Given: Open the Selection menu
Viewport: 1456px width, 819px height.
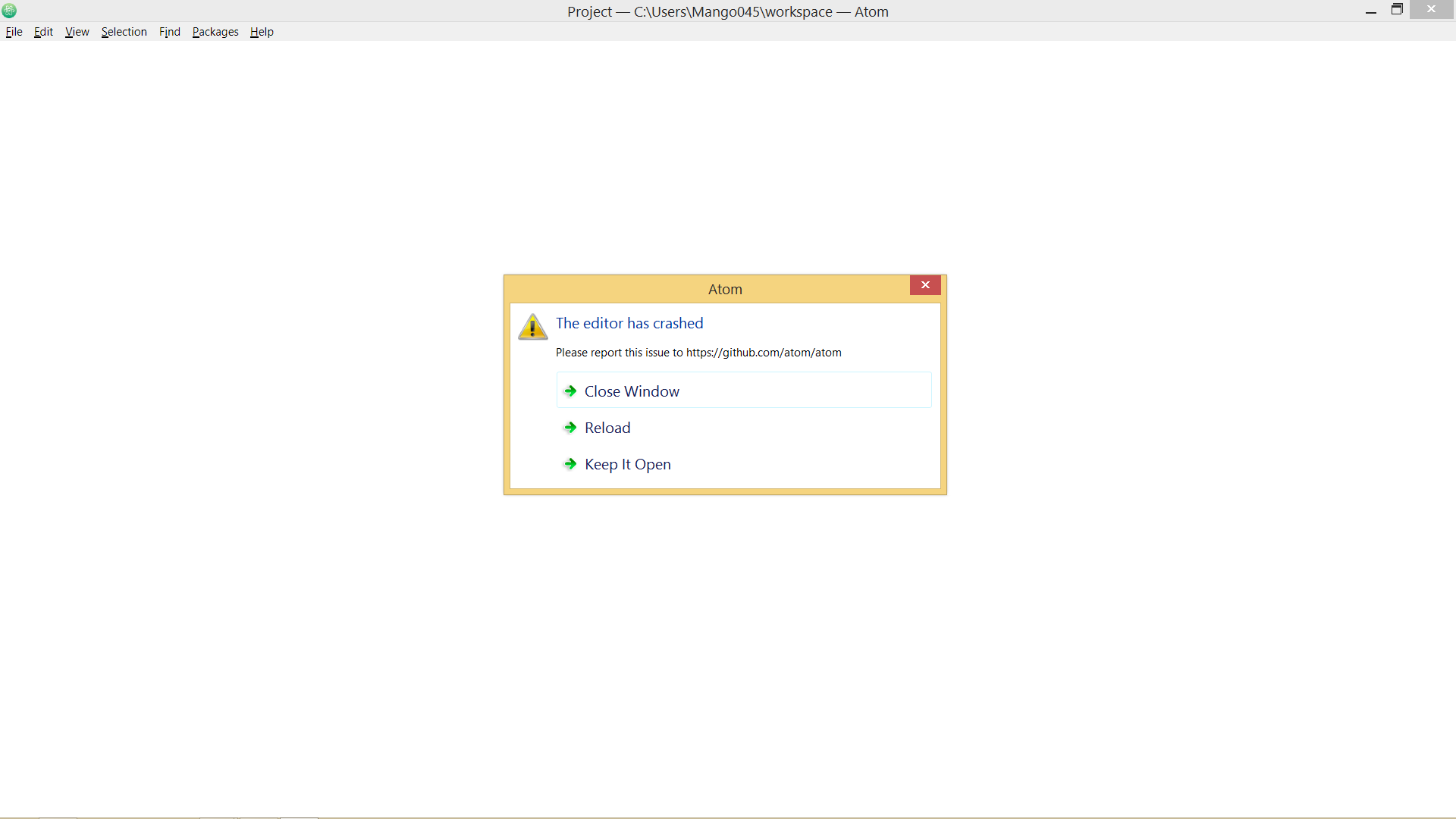Looking at the screenshot, I should [x=124, y=31].
